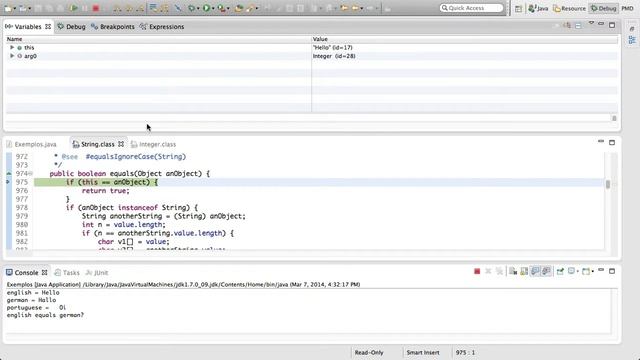
Task: Click the green Run launch icon
Action: tap(206, 8)
